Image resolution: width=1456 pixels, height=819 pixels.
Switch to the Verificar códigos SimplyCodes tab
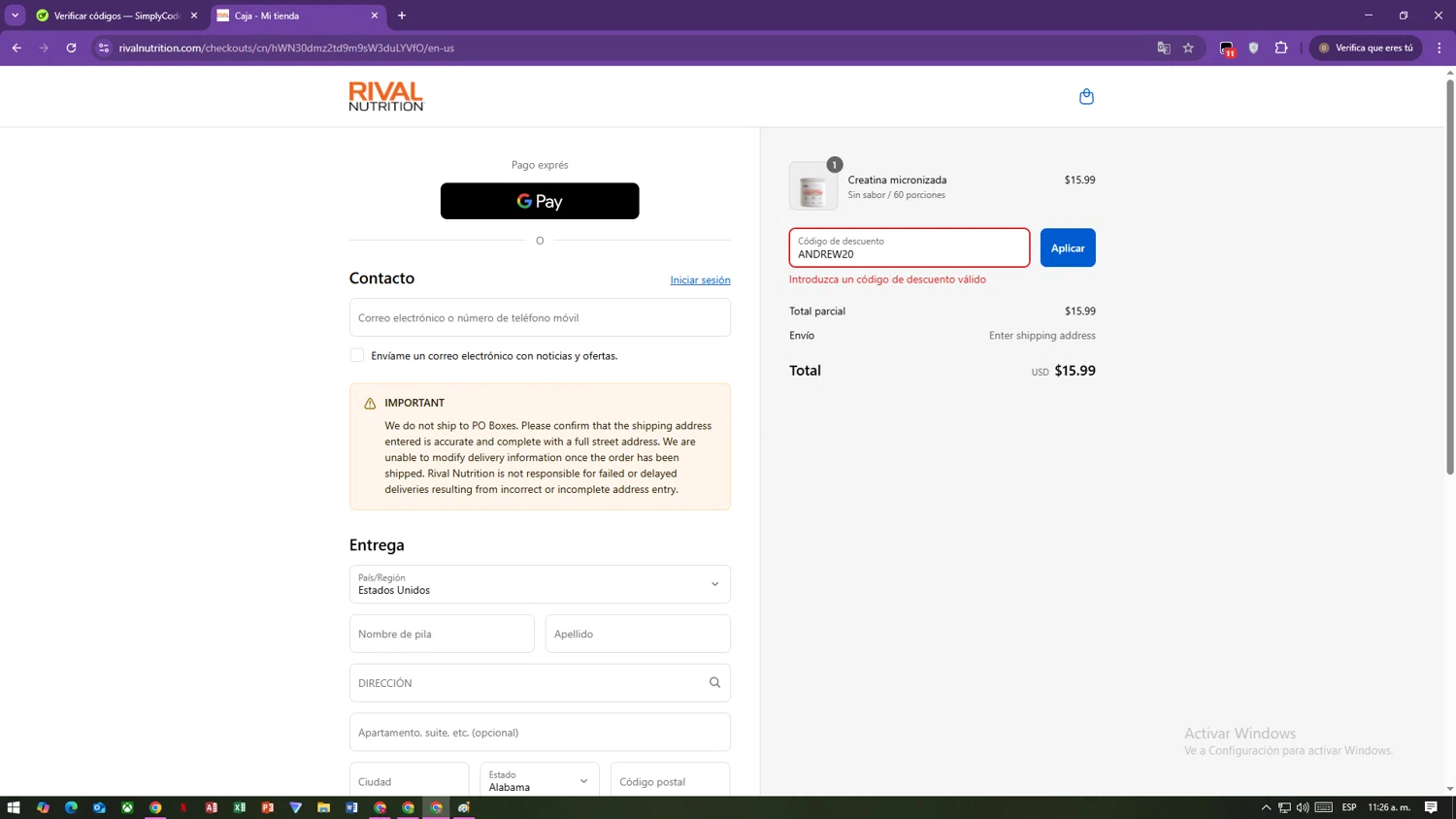(116, 16)
